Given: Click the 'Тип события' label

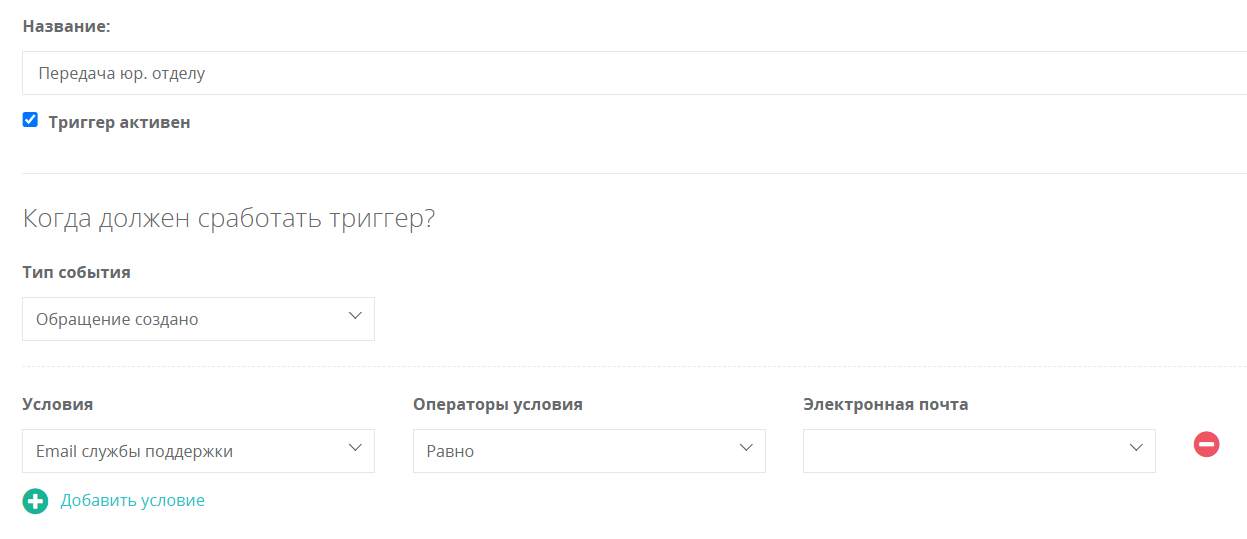Looking at the screenshot, I should pyautogui.click(x=76, y=272).
